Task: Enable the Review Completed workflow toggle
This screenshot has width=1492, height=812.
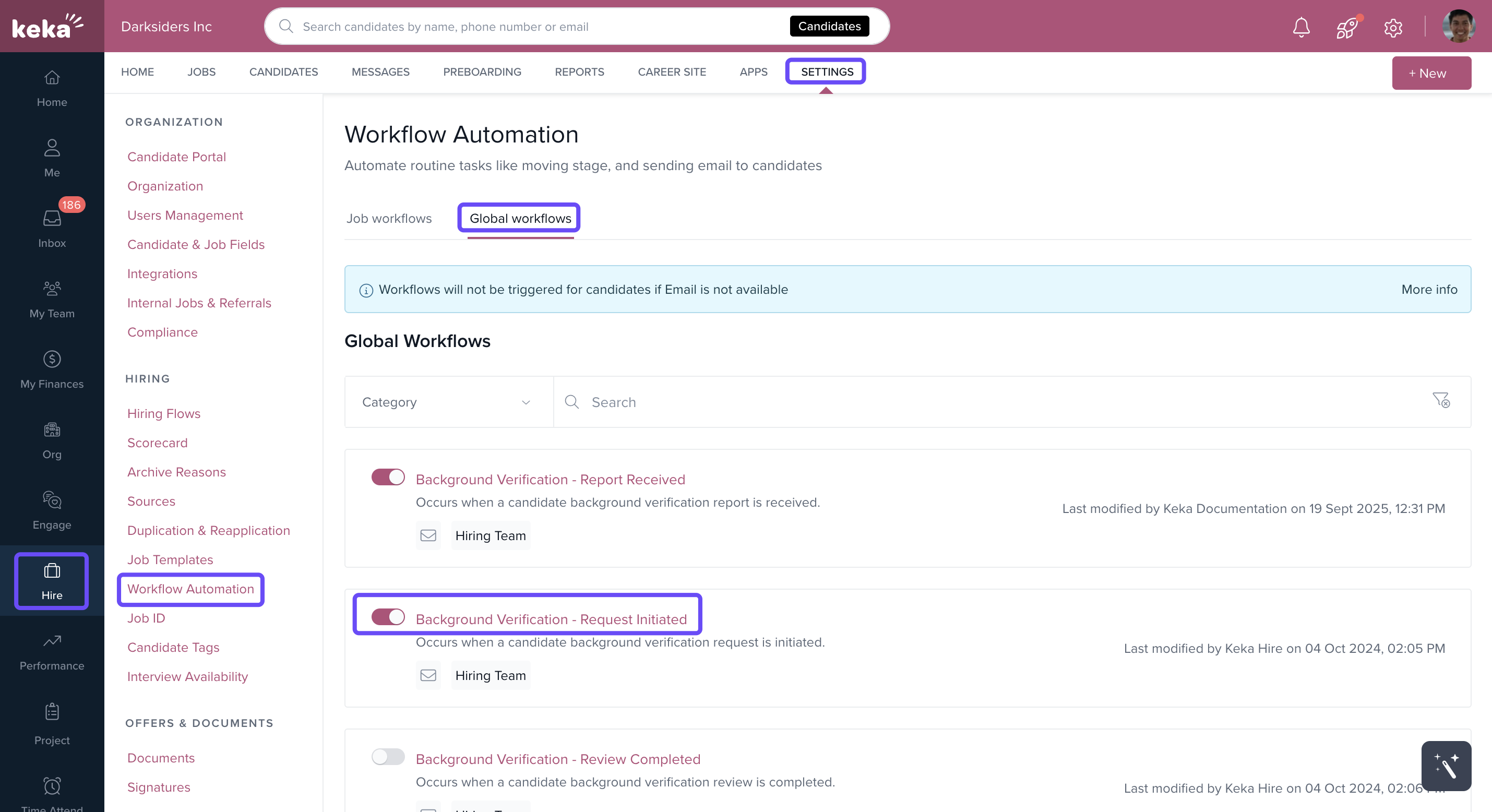Action: pyautogui.click(x=388, y=756)
